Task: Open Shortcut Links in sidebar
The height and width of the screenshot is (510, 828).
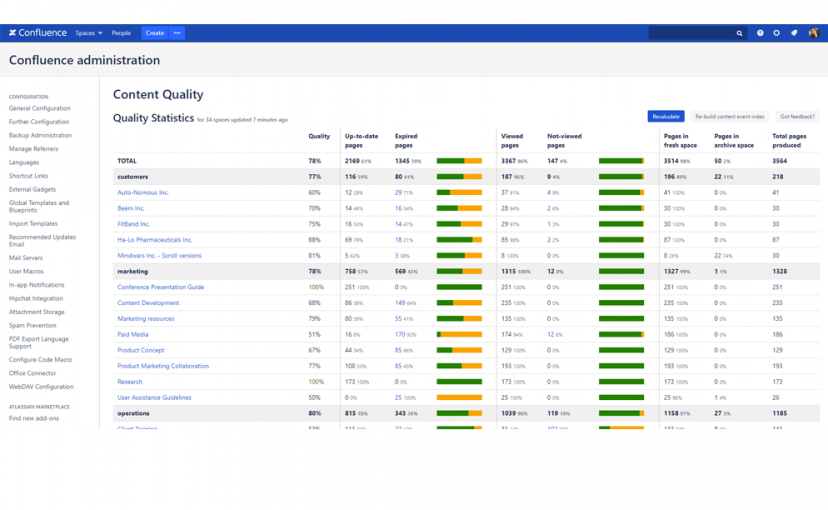Action: pyautogui.click(x=29, y=176)
